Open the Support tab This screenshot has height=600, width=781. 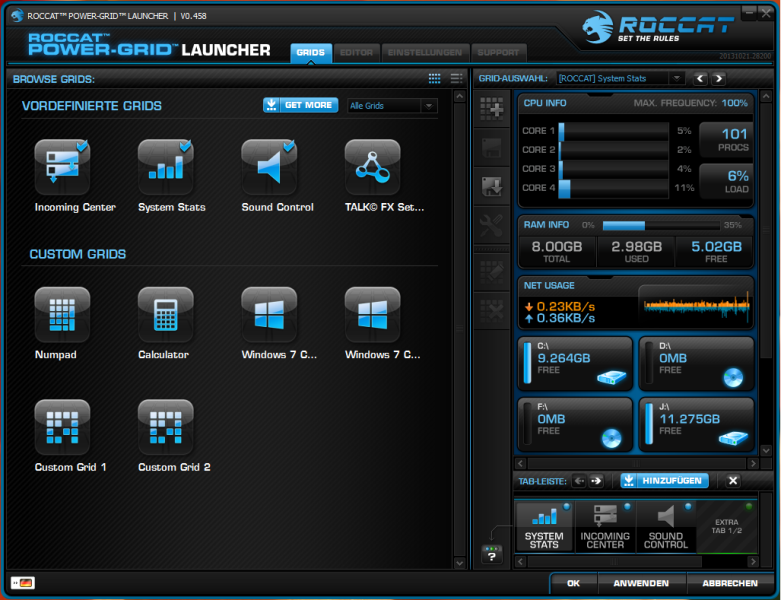tap(498, 53)
